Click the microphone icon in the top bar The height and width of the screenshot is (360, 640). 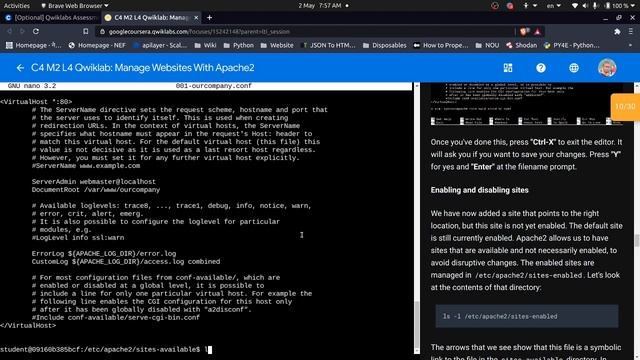pos(595,6)
